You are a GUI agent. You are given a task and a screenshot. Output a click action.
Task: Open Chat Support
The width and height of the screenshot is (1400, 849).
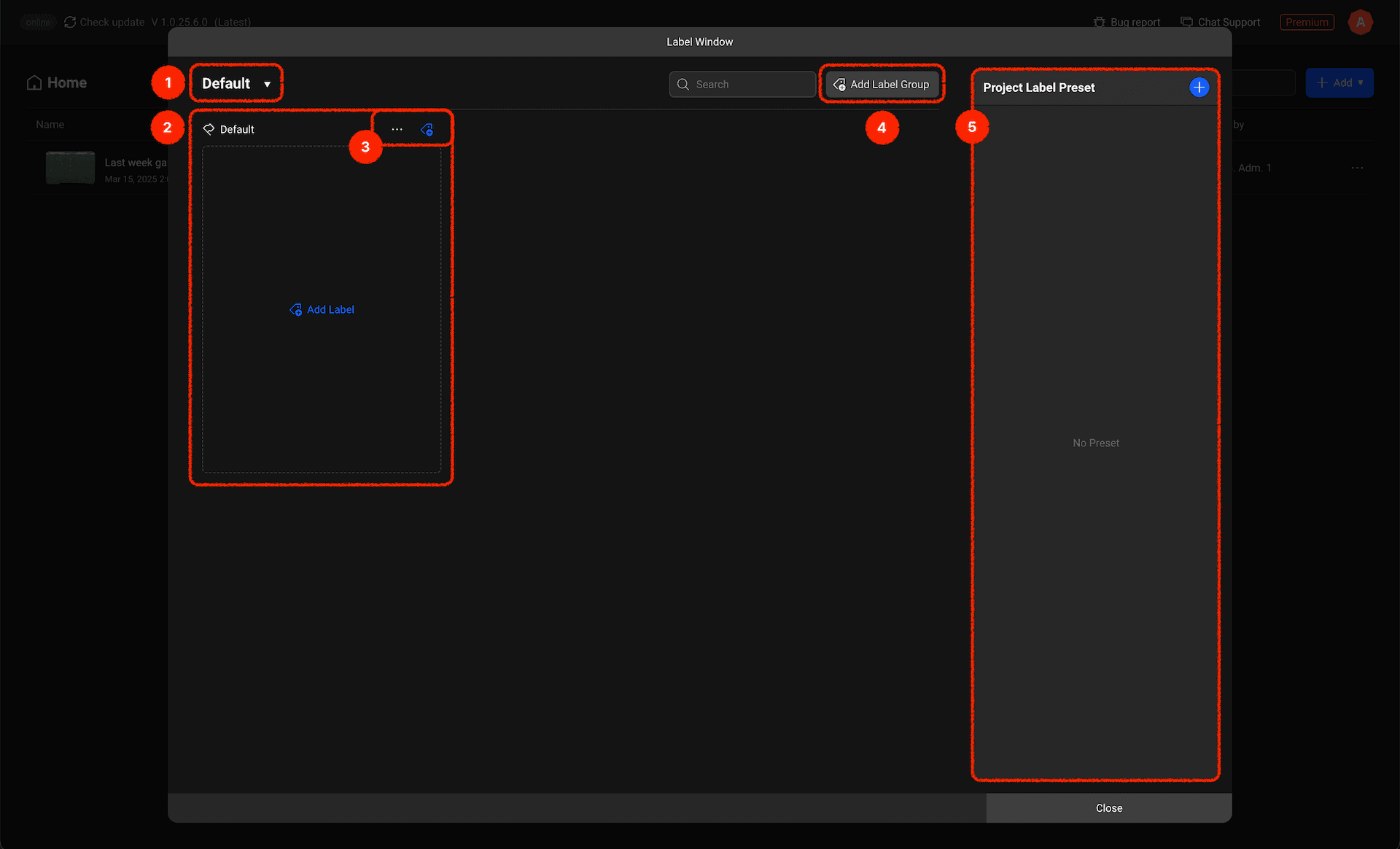tap(1221, 23)
